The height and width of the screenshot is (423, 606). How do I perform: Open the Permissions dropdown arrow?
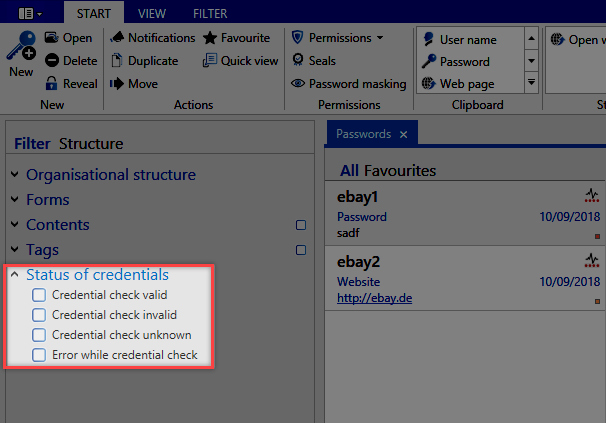[380, 38]
